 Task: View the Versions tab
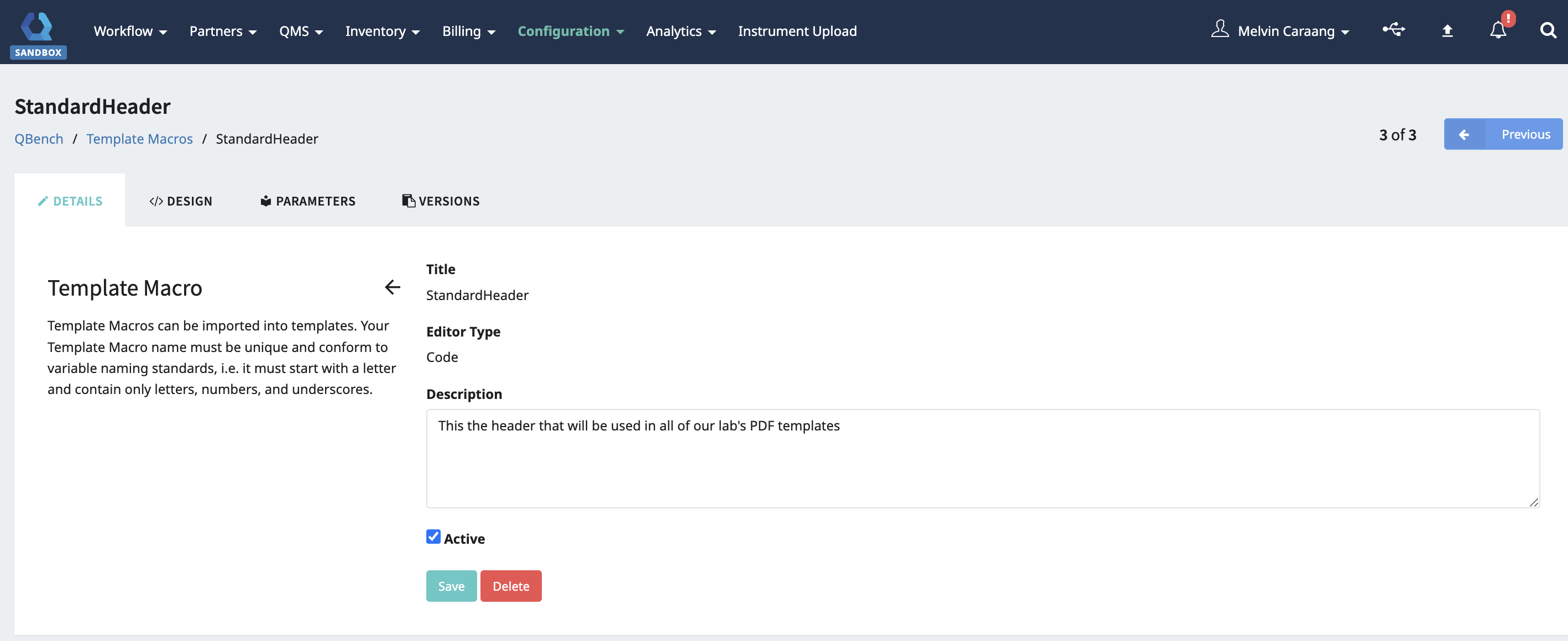click(x=441, y=201)
